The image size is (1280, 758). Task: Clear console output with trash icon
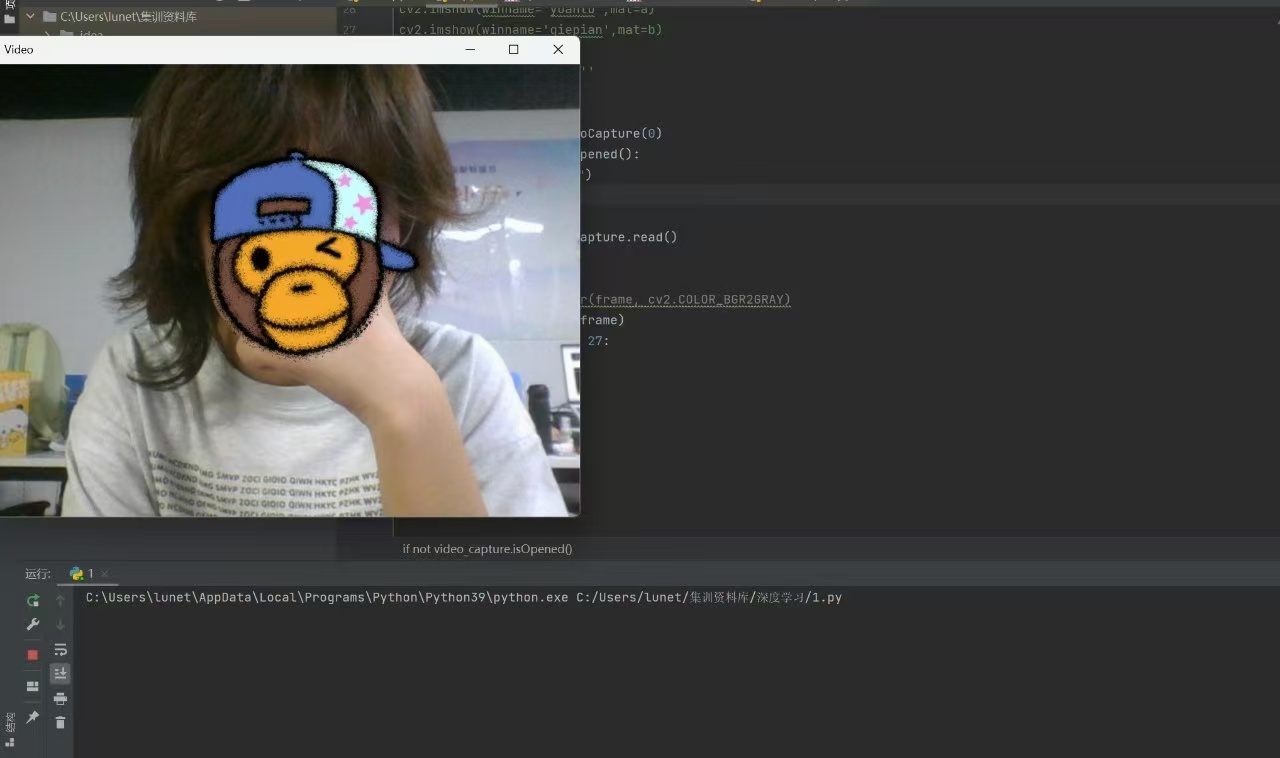pos(60,722)
